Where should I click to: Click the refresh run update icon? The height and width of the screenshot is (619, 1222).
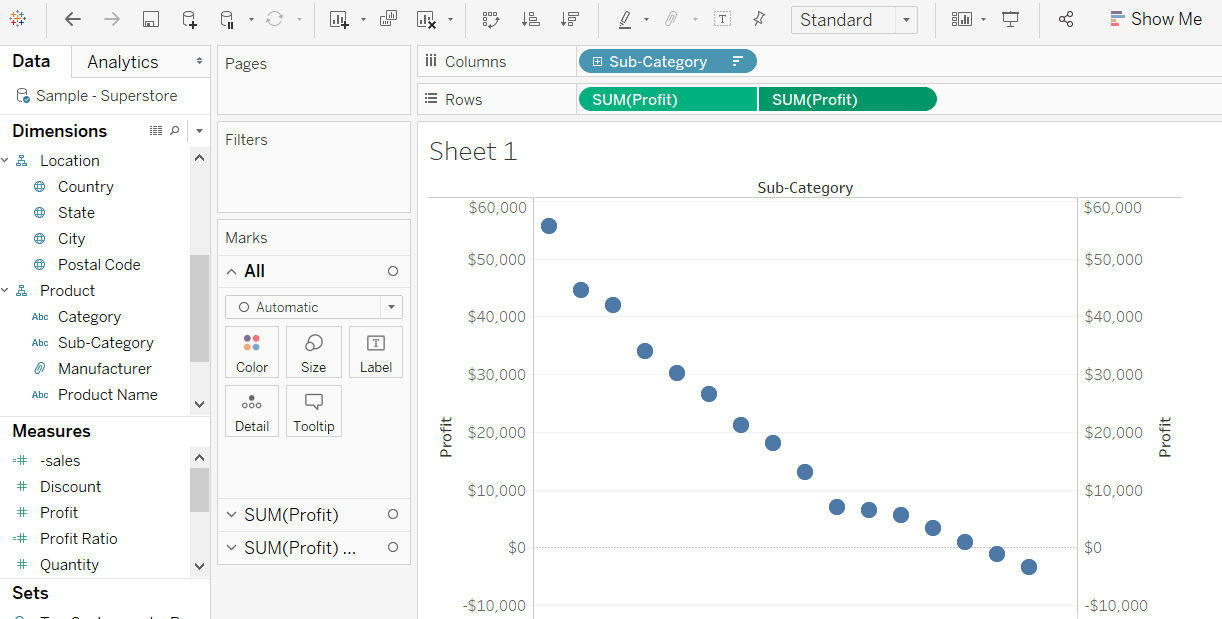tap(275, 19)
